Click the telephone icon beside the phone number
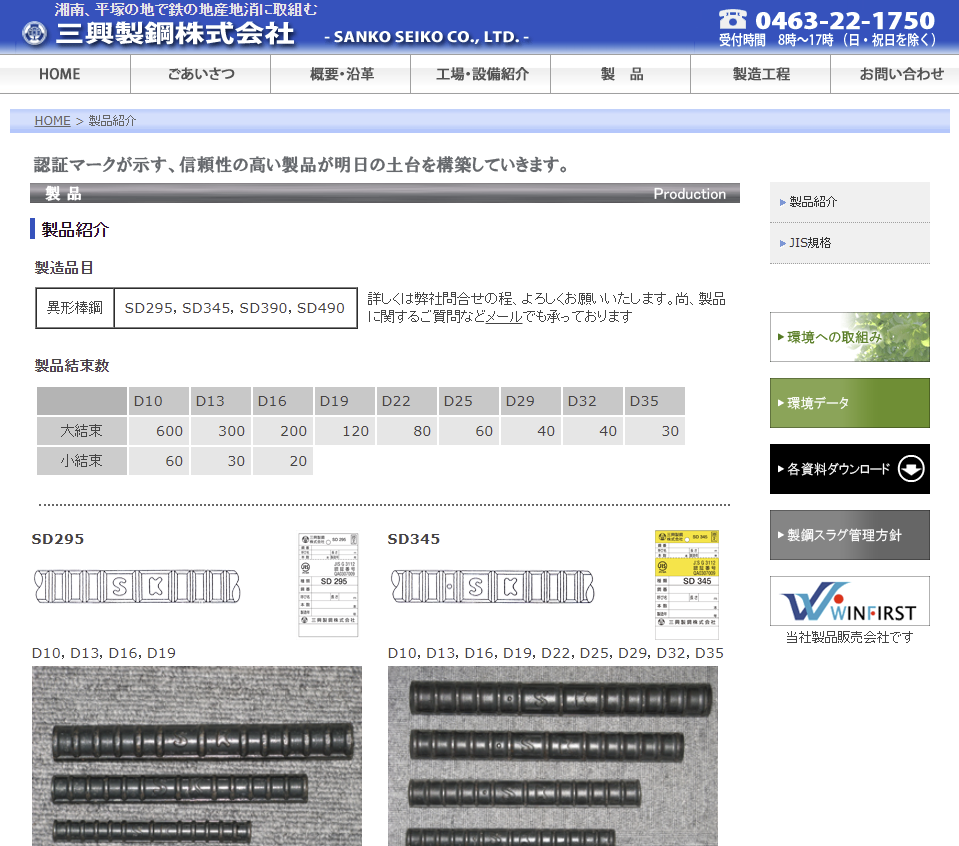Image resolution: width=959 pixels, height=846 pixels. (x=733, y=19)
